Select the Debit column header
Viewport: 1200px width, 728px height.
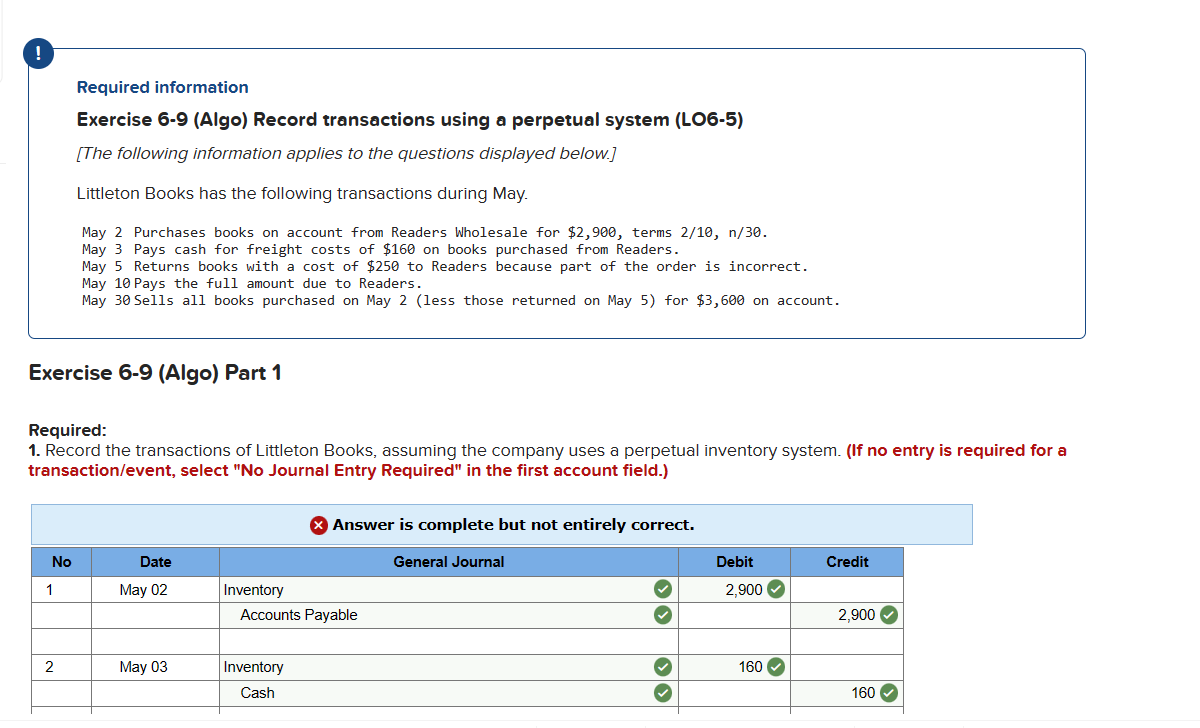[x=734, y=562]
